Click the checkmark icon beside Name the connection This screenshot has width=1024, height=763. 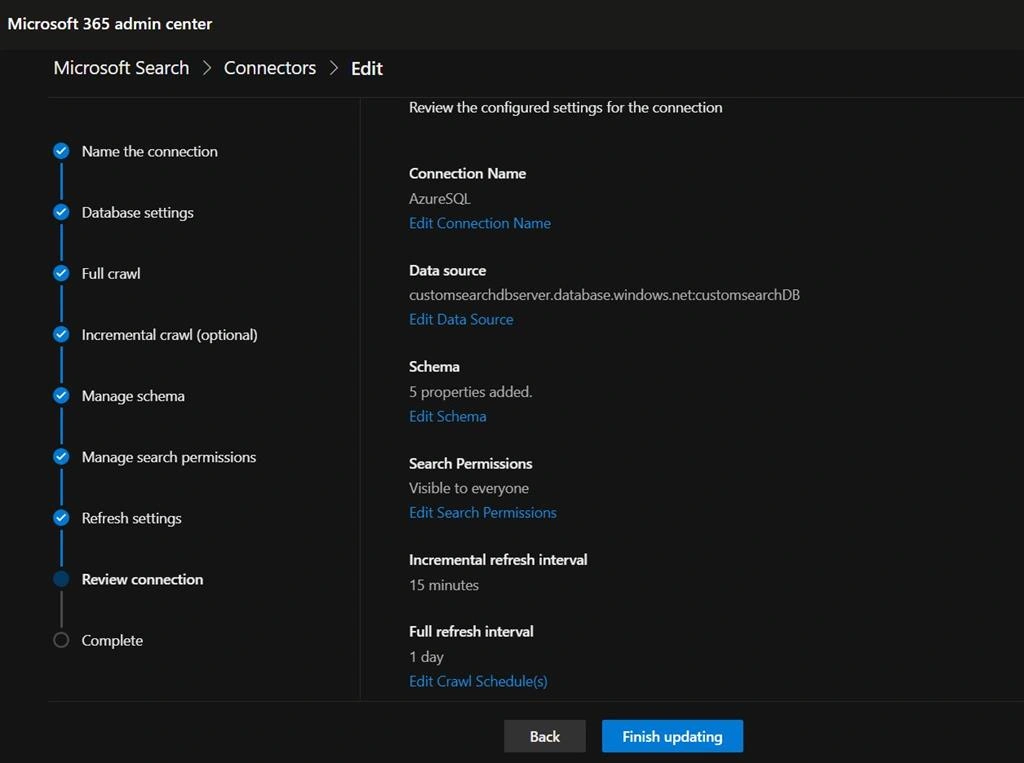click(61, 151)
